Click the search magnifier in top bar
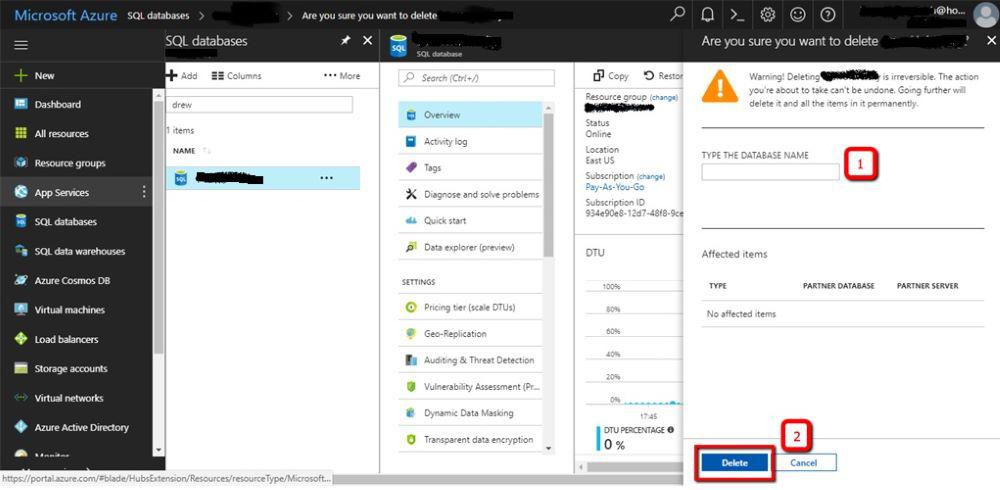Screen dimensions: 1000x490 [678, 14]
